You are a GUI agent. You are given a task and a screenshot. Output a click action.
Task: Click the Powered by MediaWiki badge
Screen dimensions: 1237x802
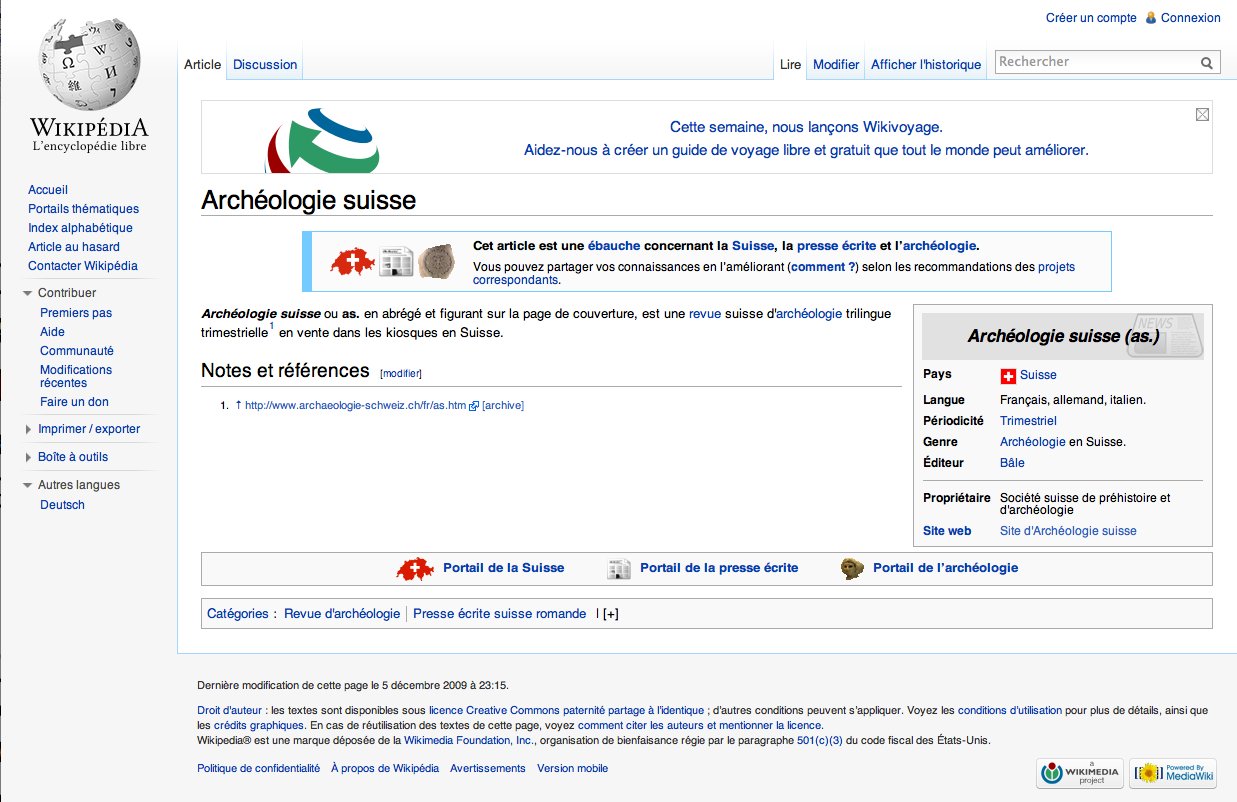(x=1172, y=773)
